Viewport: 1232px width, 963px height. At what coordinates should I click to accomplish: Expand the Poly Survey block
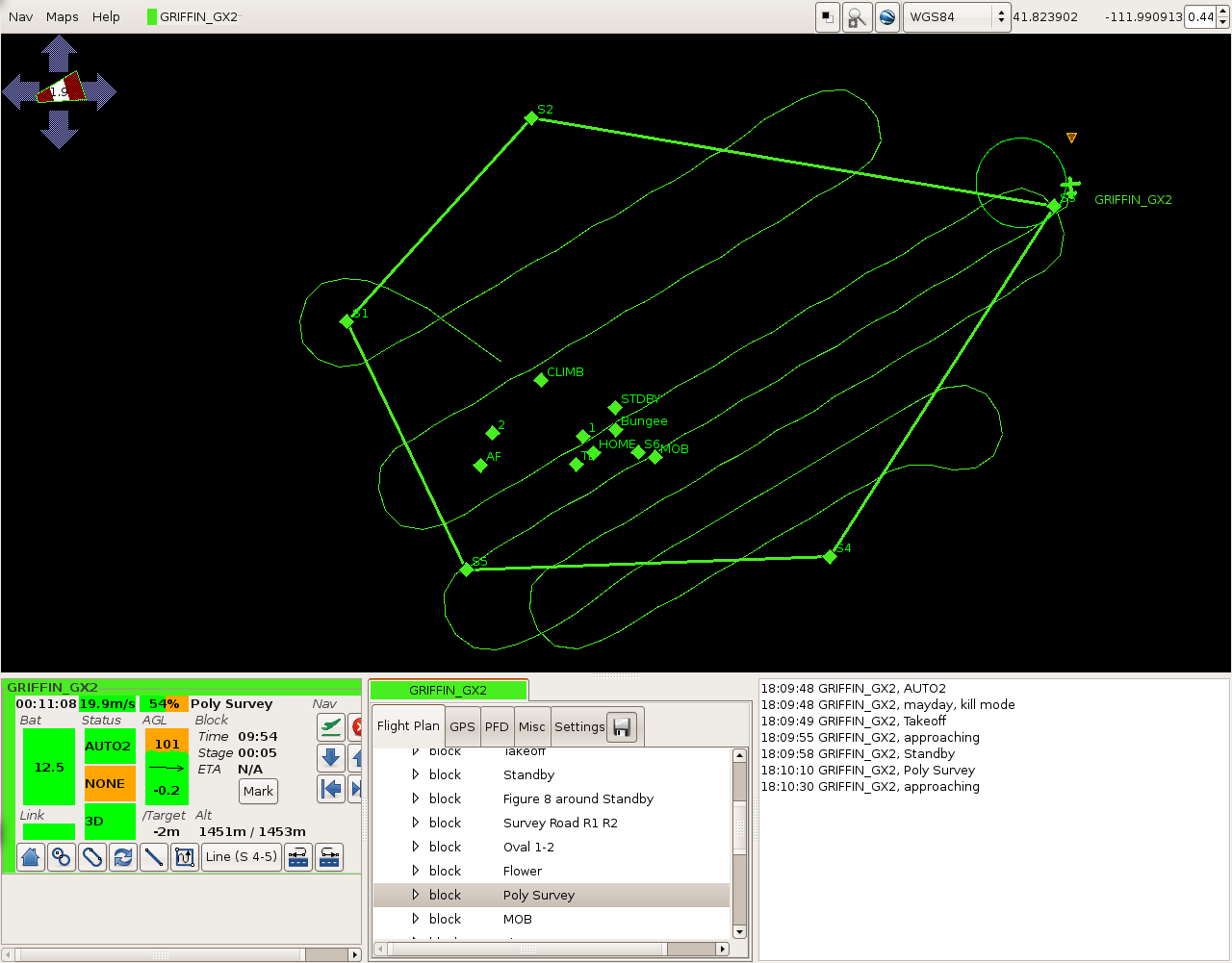(416, 895)
